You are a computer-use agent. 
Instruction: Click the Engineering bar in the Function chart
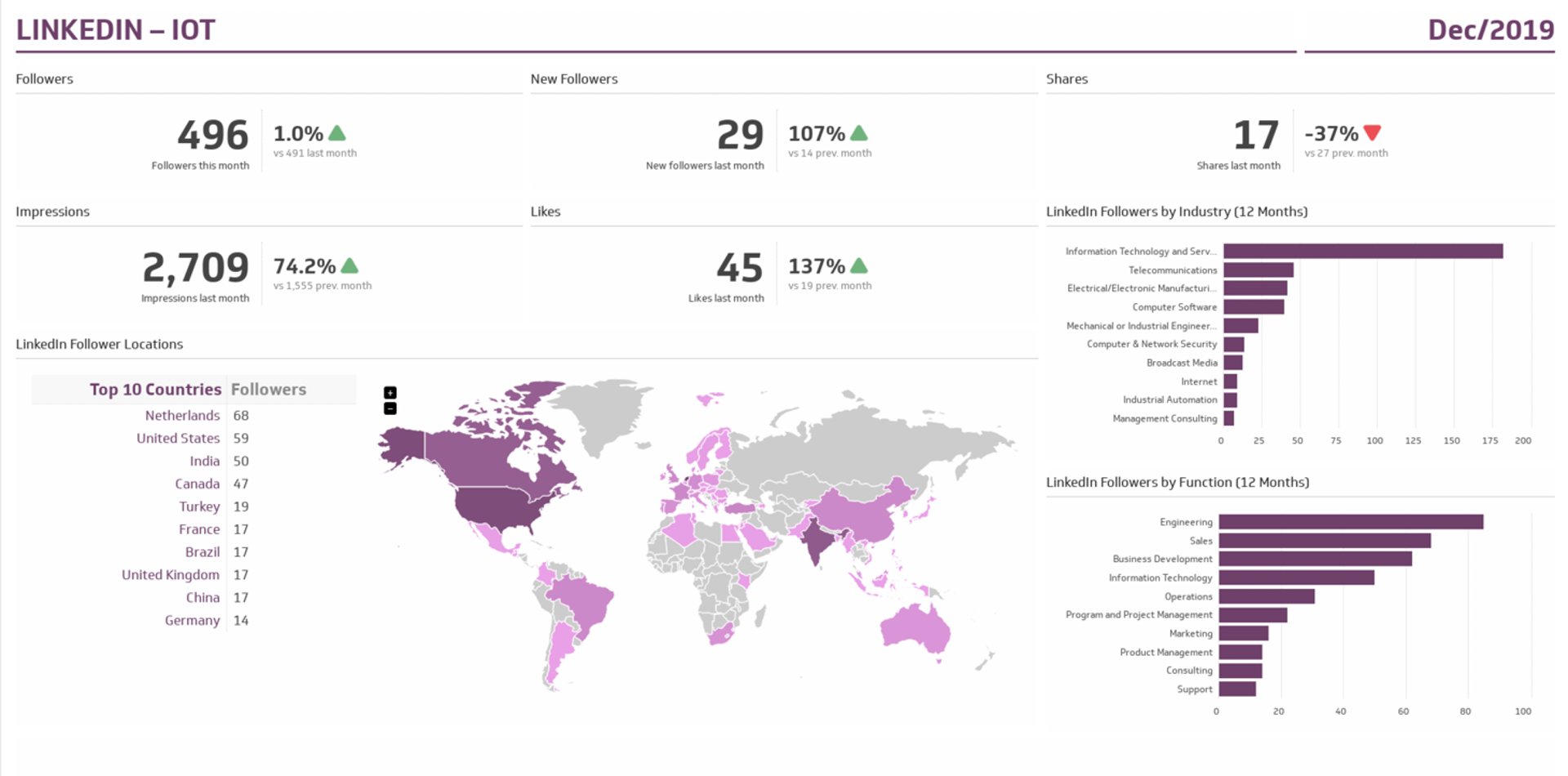1350,522
